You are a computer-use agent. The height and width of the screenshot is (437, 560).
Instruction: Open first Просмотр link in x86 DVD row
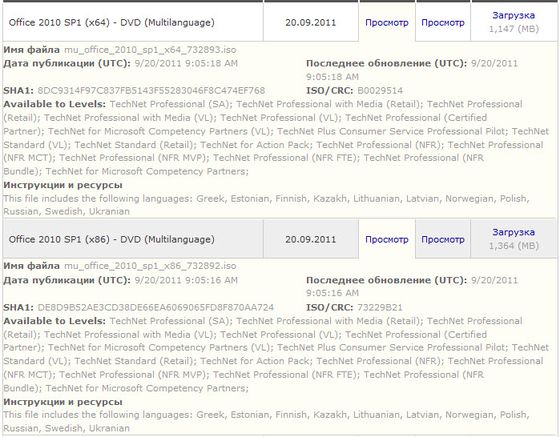point(387,240)
